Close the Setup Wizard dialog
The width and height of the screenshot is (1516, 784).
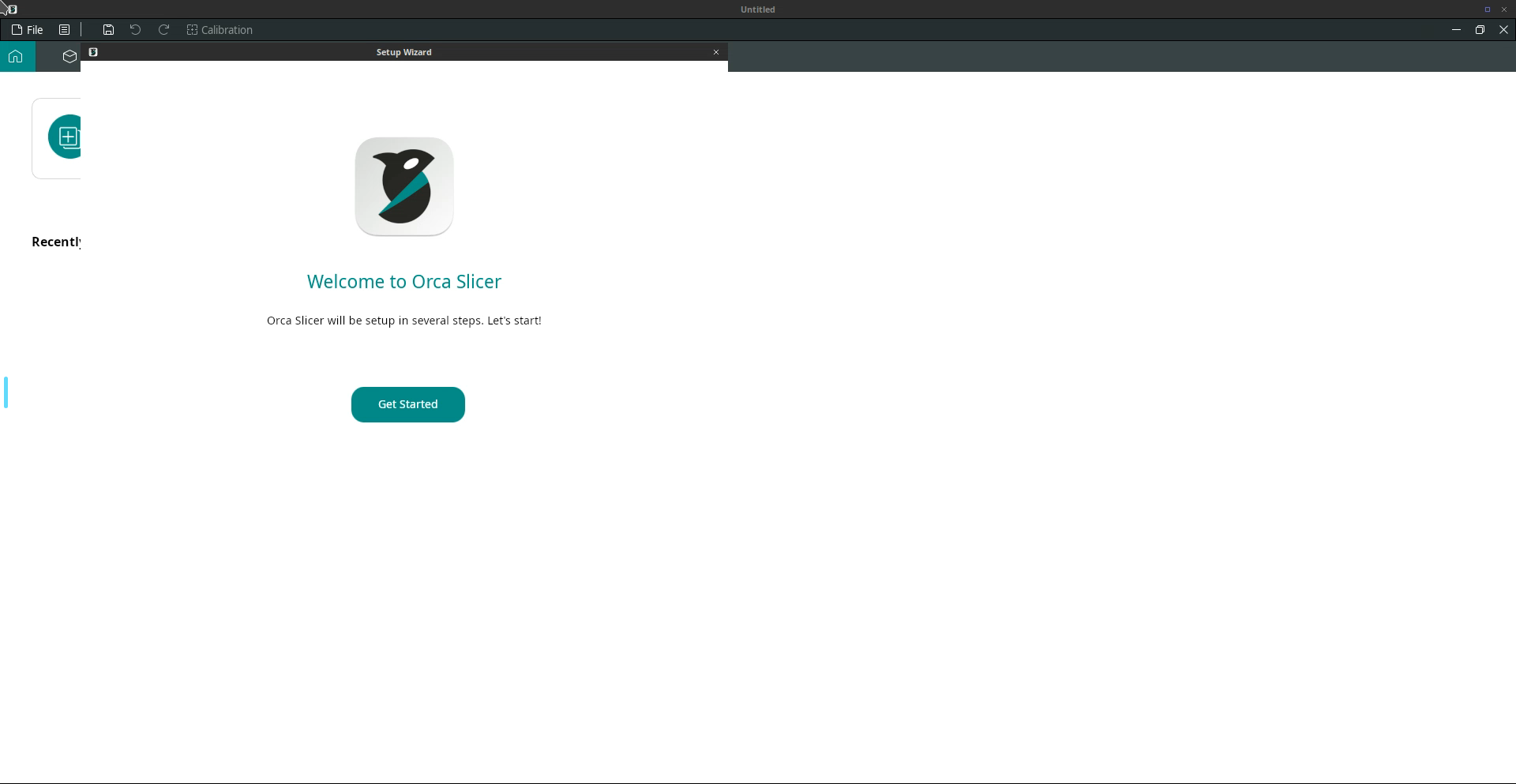coord(716,52)
